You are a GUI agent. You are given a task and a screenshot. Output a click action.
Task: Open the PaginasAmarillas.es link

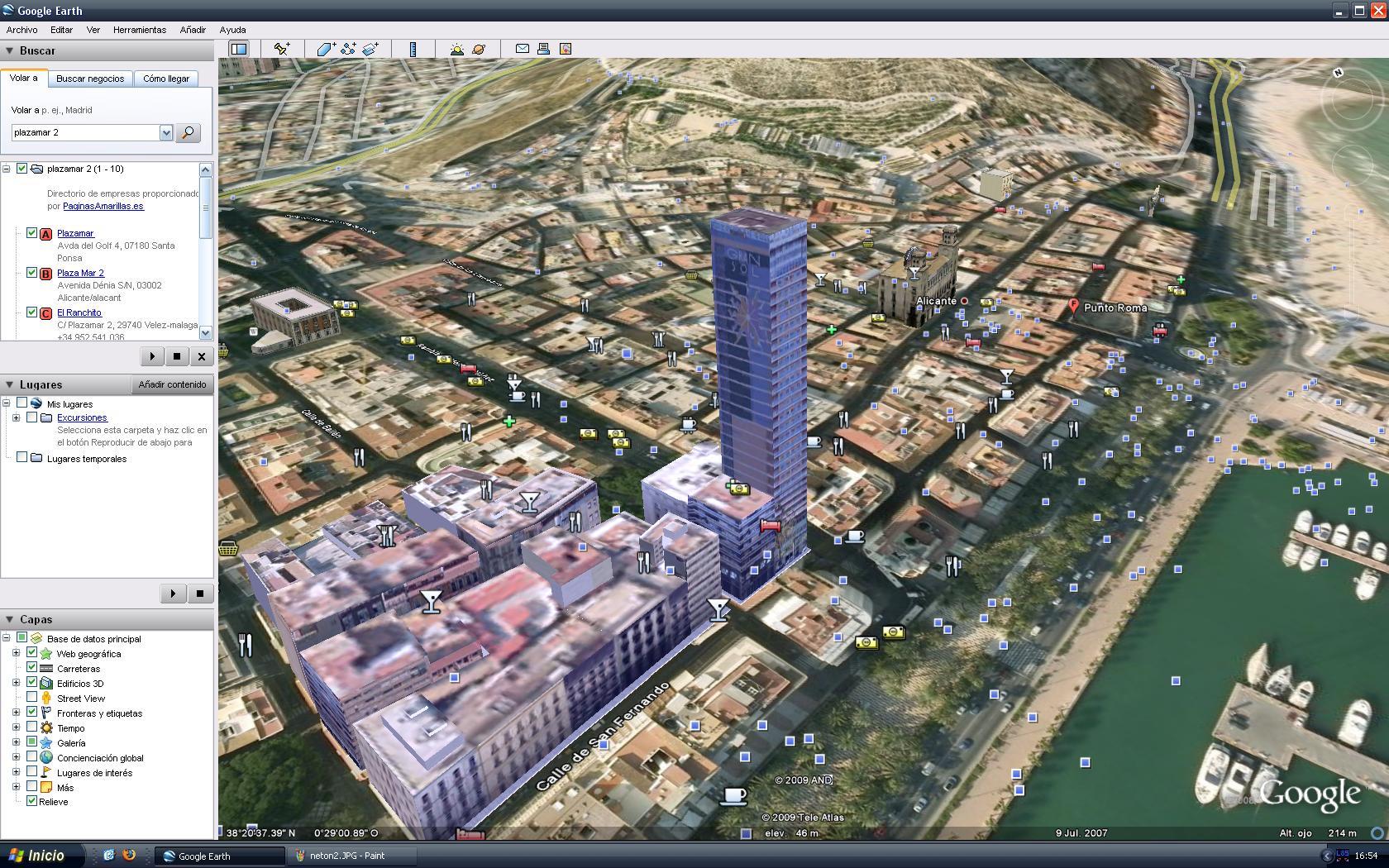103,206
